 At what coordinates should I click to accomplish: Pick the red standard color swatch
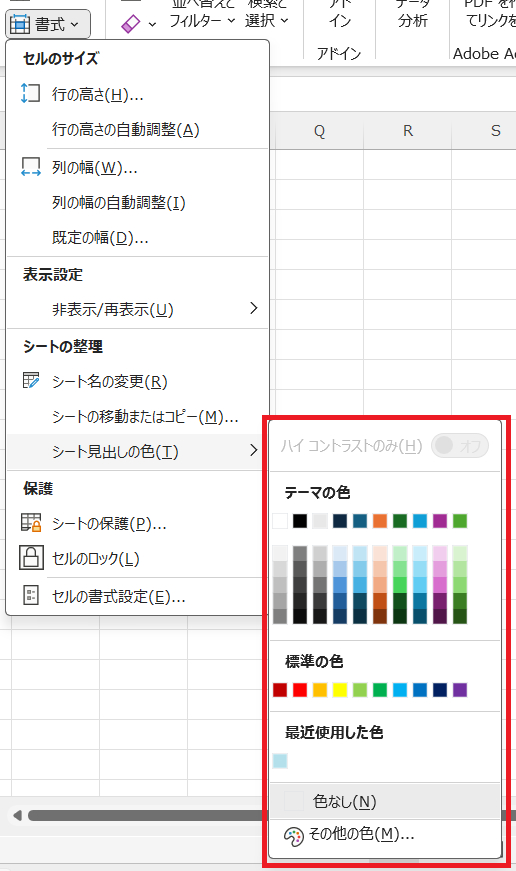coord(300,690)
